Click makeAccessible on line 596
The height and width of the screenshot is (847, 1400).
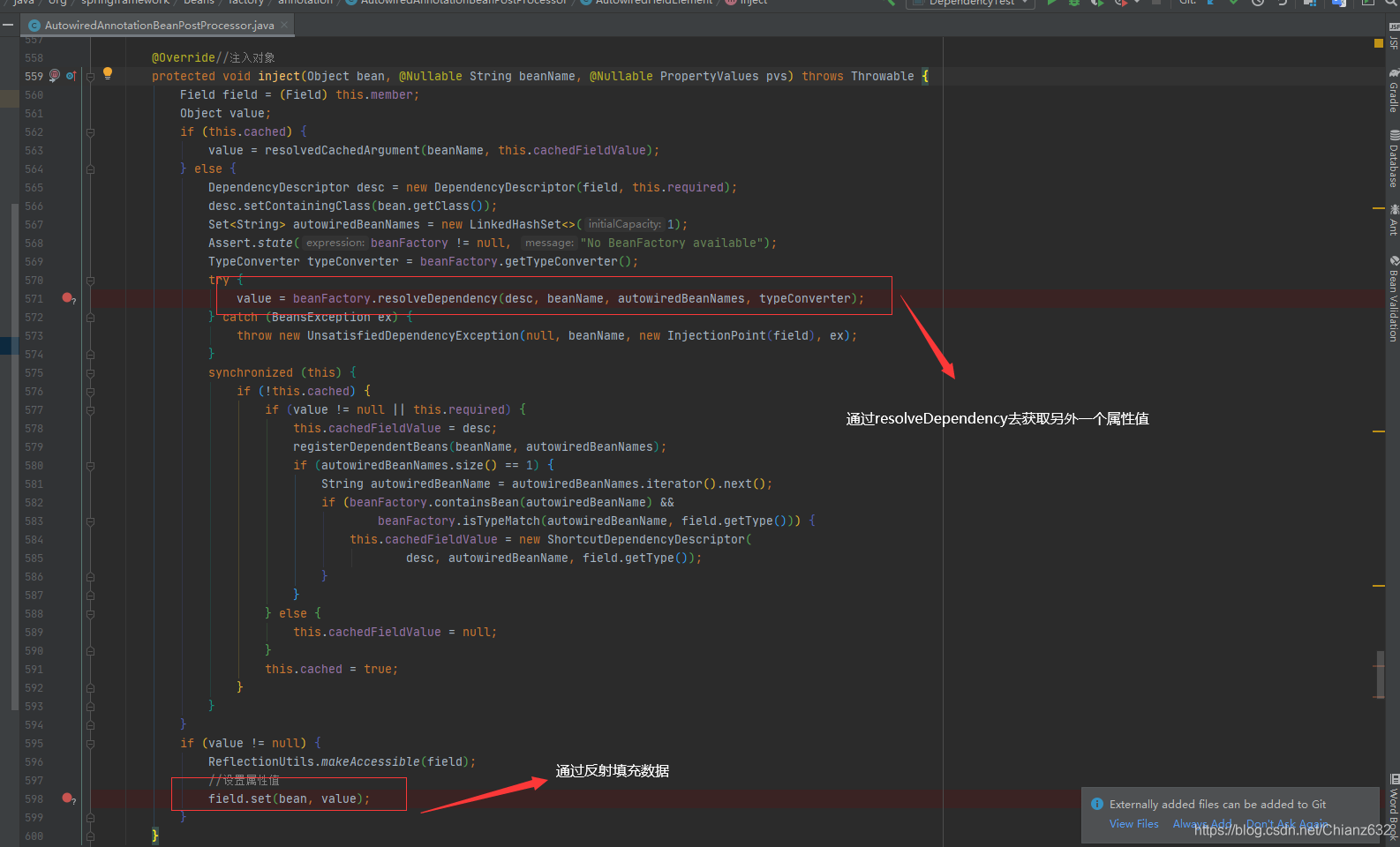coord(371,762)
